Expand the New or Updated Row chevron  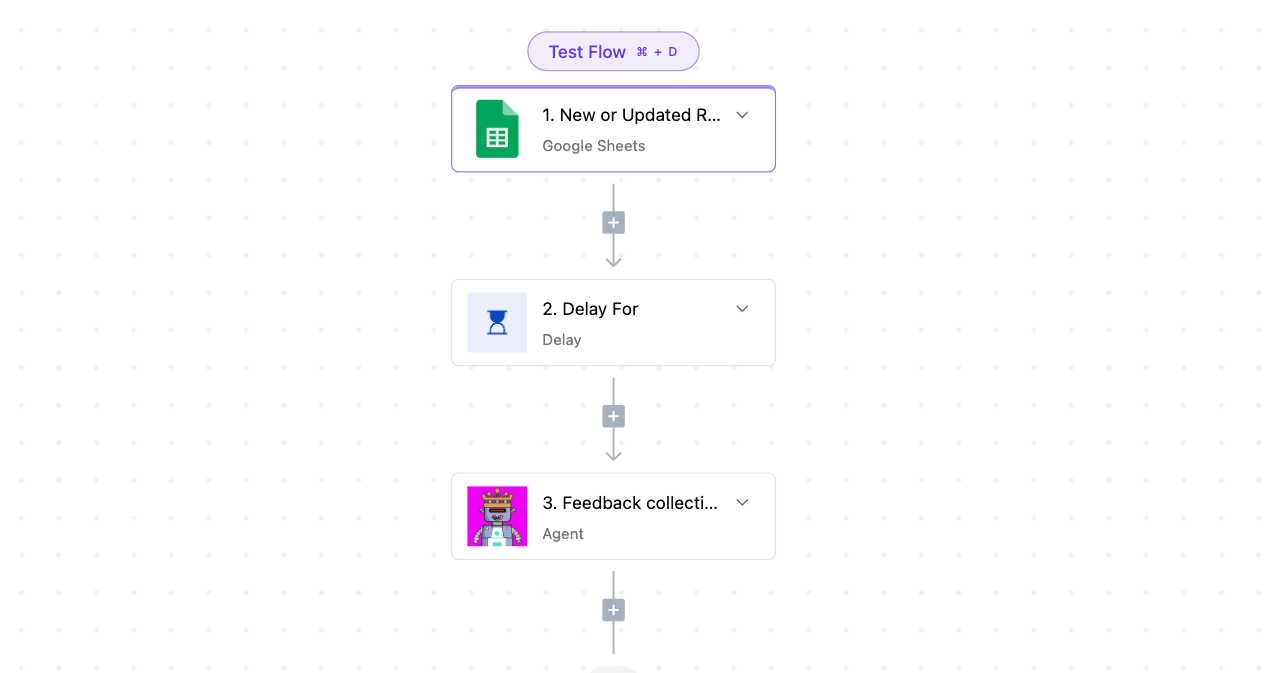[742, 115]
